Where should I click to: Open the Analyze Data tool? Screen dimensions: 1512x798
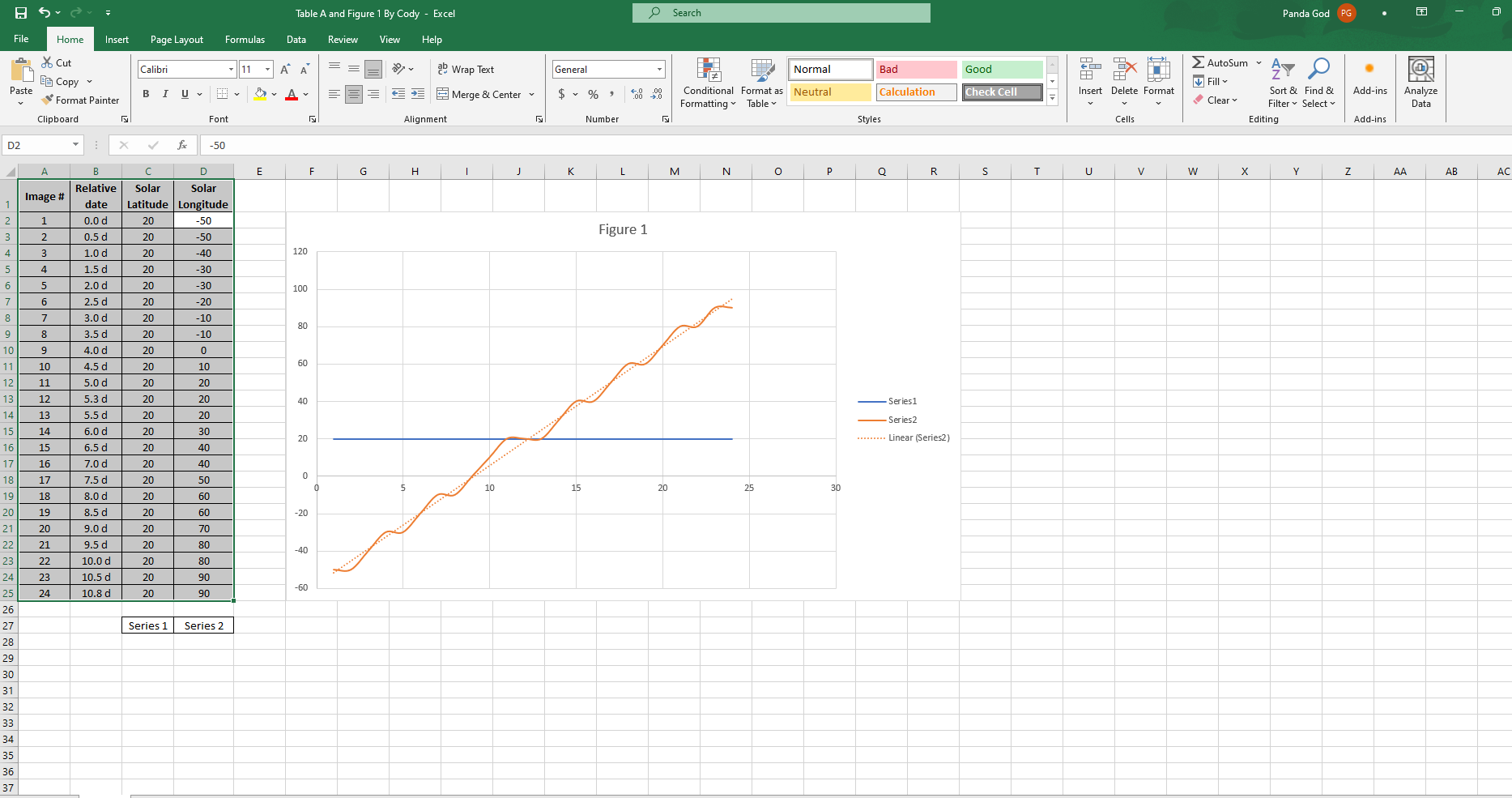point(1420,82)
